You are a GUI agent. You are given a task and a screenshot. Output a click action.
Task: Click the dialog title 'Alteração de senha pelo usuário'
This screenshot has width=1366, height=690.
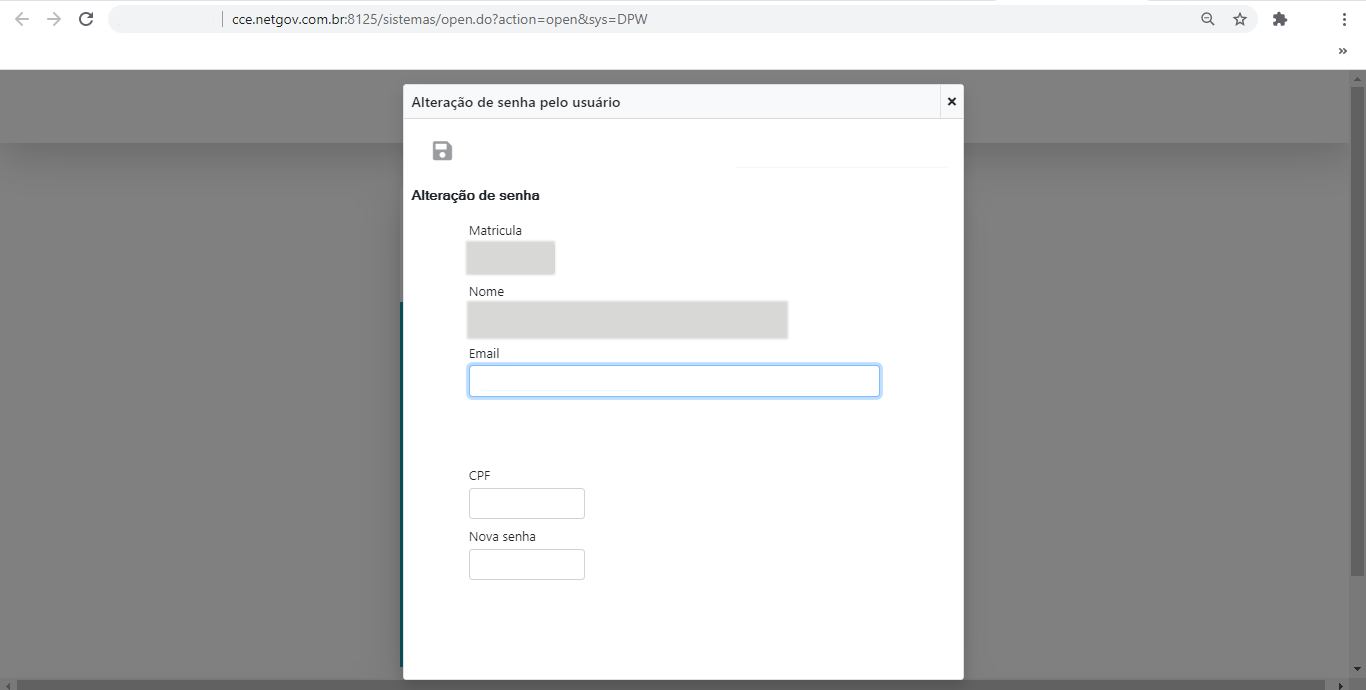pos(516,102)
